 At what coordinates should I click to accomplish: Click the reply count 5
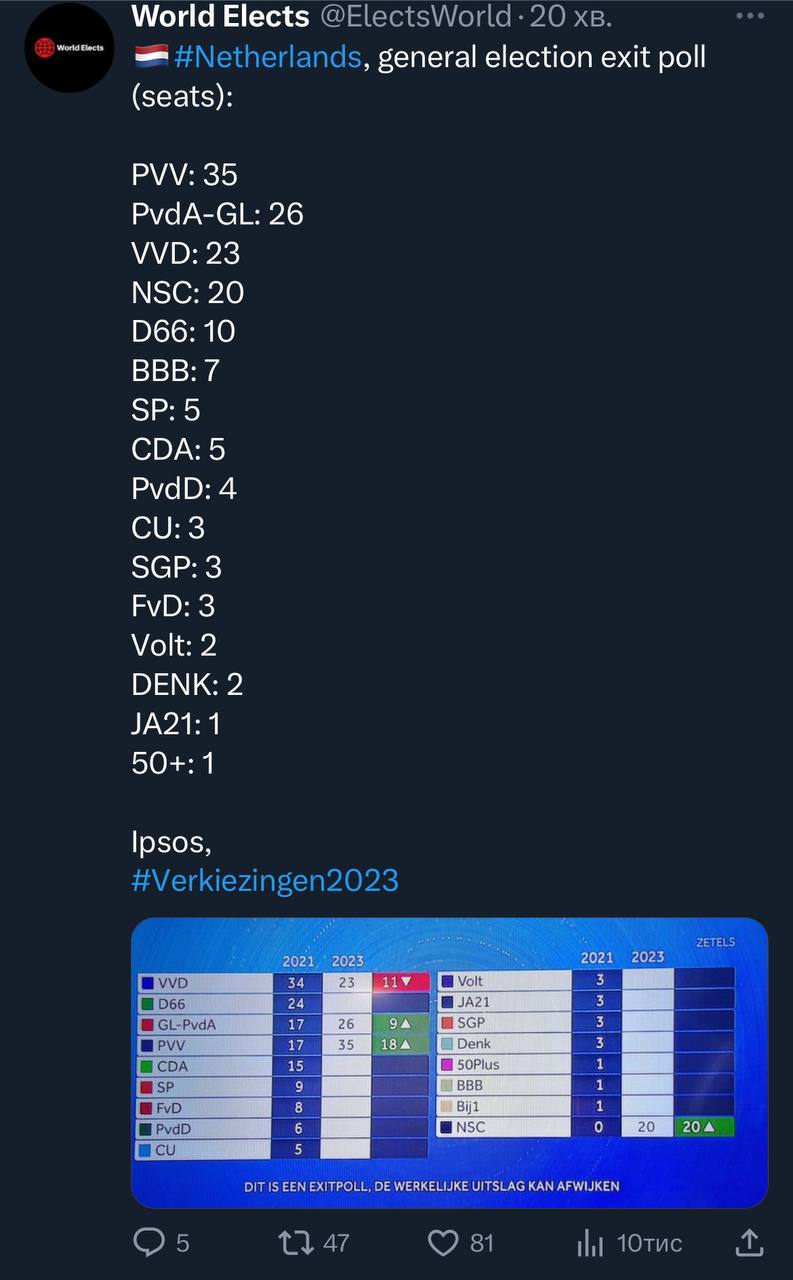(x=182, y=1243)
